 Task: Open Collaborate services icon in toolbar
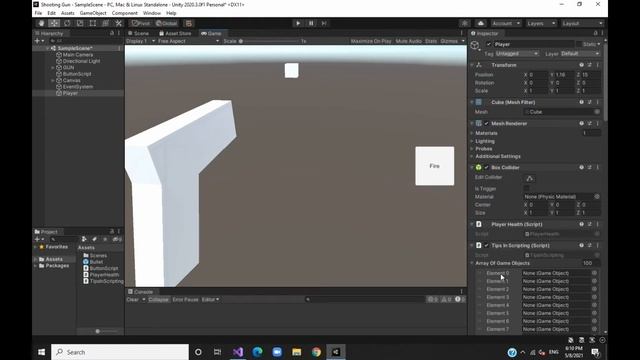point(465,23)
